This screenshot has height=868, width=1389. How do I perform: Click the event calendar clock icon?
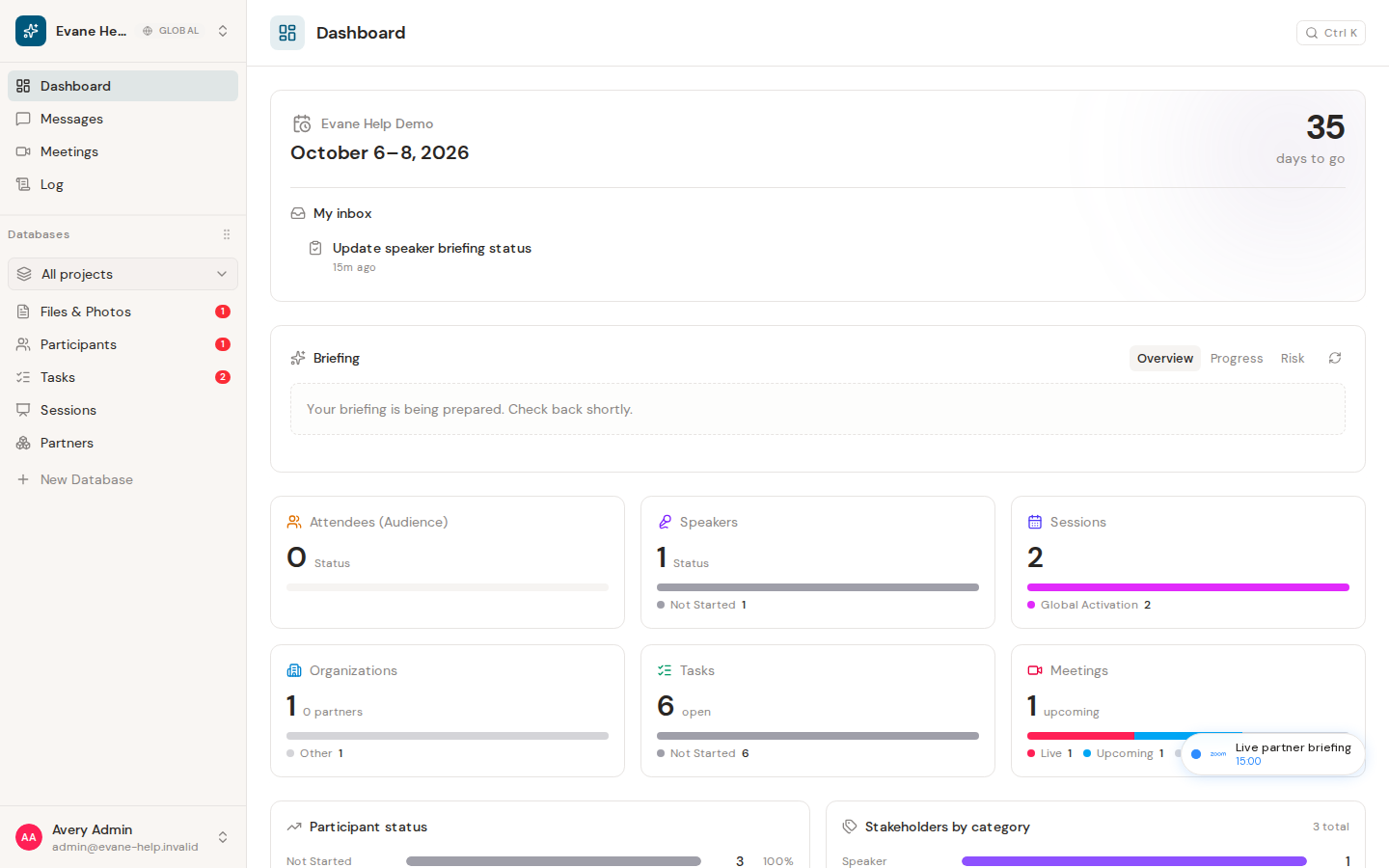click(x=302, y=123)
